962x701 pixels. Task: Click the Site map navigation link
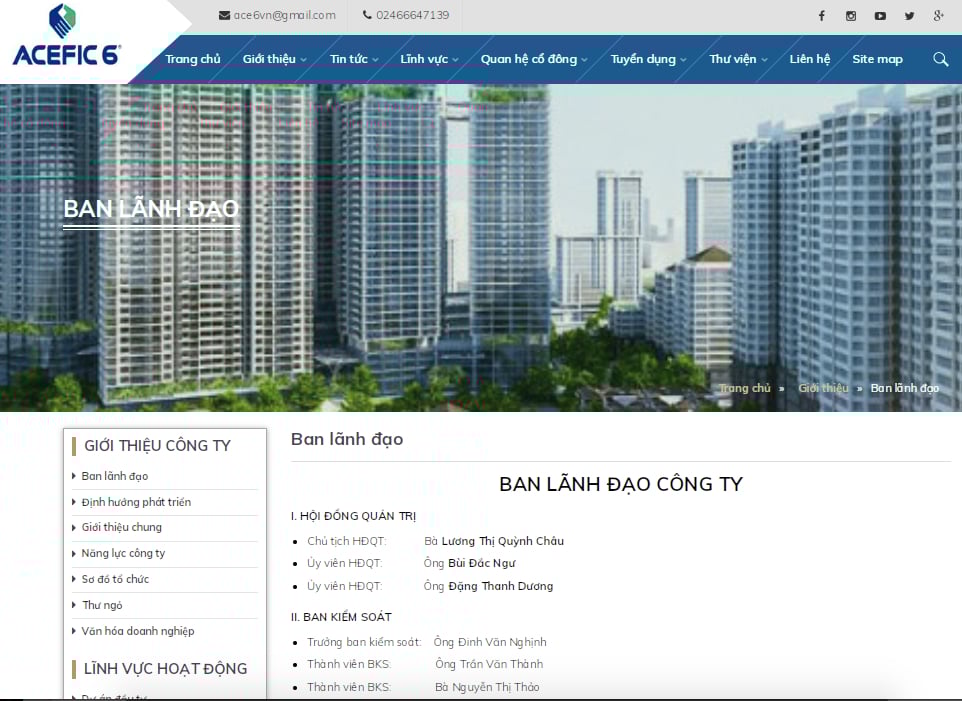point(877,59)
